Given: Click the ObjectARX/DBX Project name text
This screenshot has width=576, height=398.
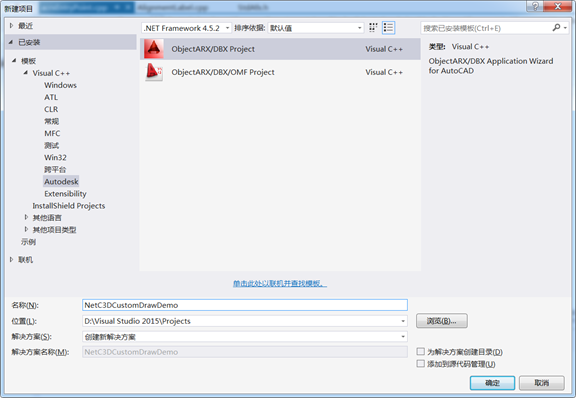Looking at the screenshot, I should coord(213,49).
